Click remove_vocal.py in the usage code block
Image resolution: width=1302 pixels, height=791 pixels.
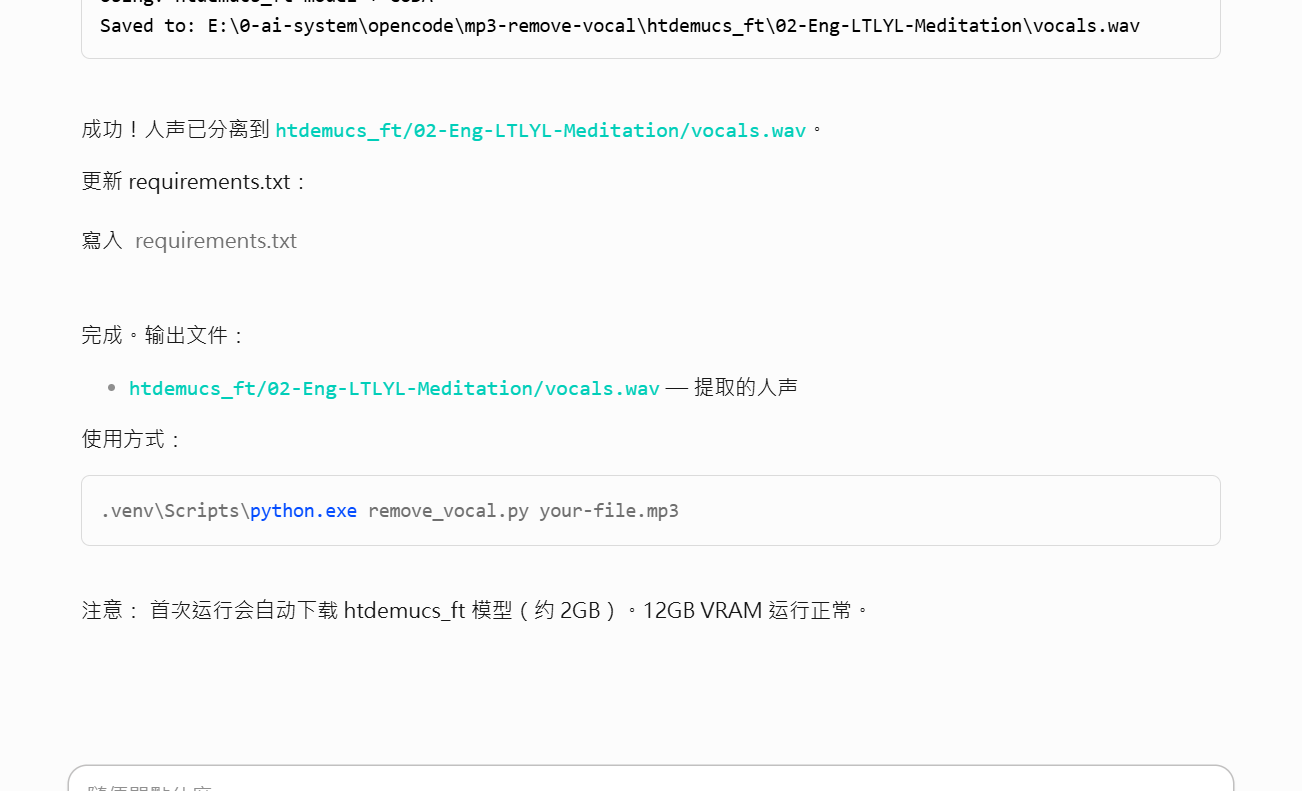click(x=448, y=511)
